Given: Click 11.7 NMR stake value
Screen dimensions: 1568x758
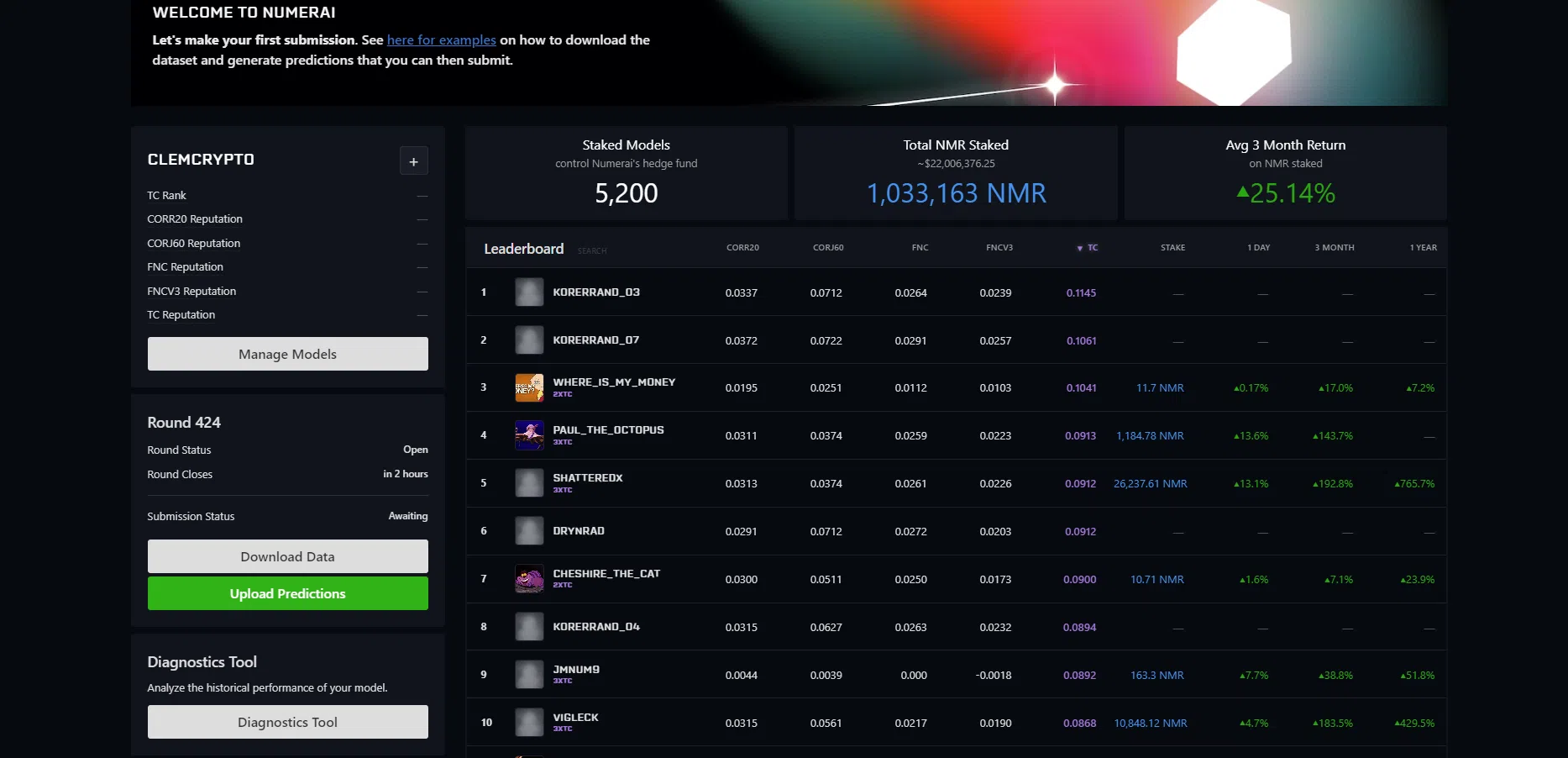Looking at the screenshot, I should 1160,388.
